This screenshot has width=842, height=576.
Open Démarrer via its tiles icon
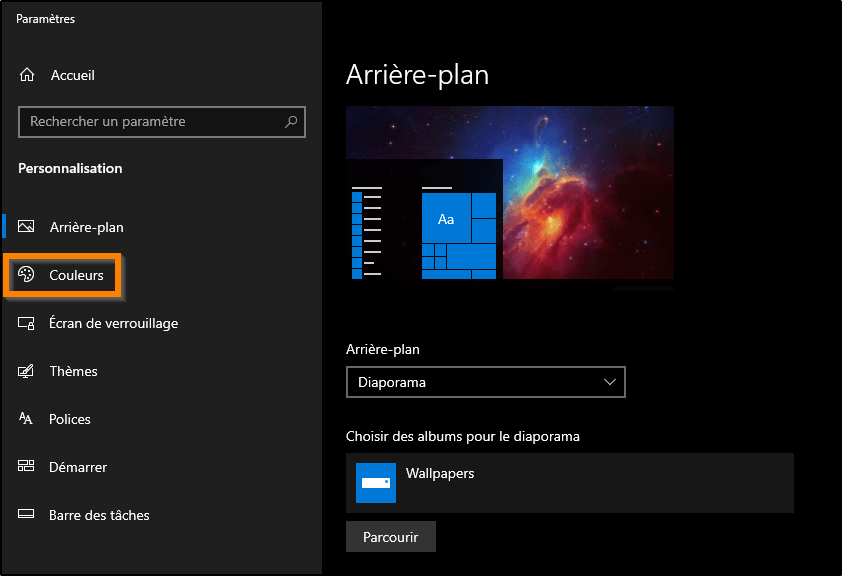click(25, 467)
